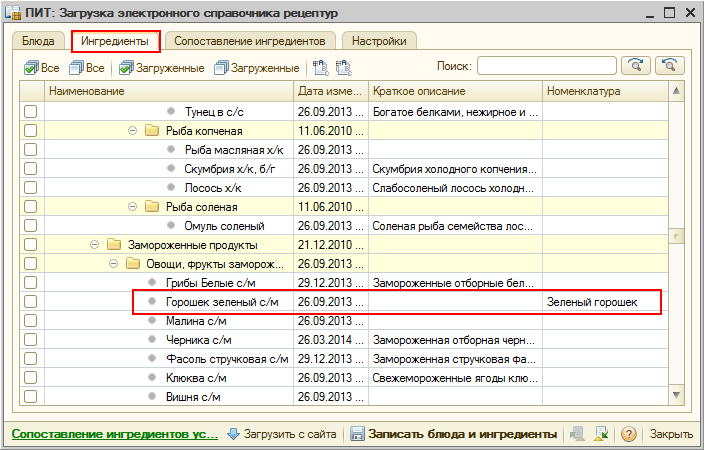This screenshot has width=704, height=450.
Task: Click the search forward icon next to Поиск
Action: point(635,66)
